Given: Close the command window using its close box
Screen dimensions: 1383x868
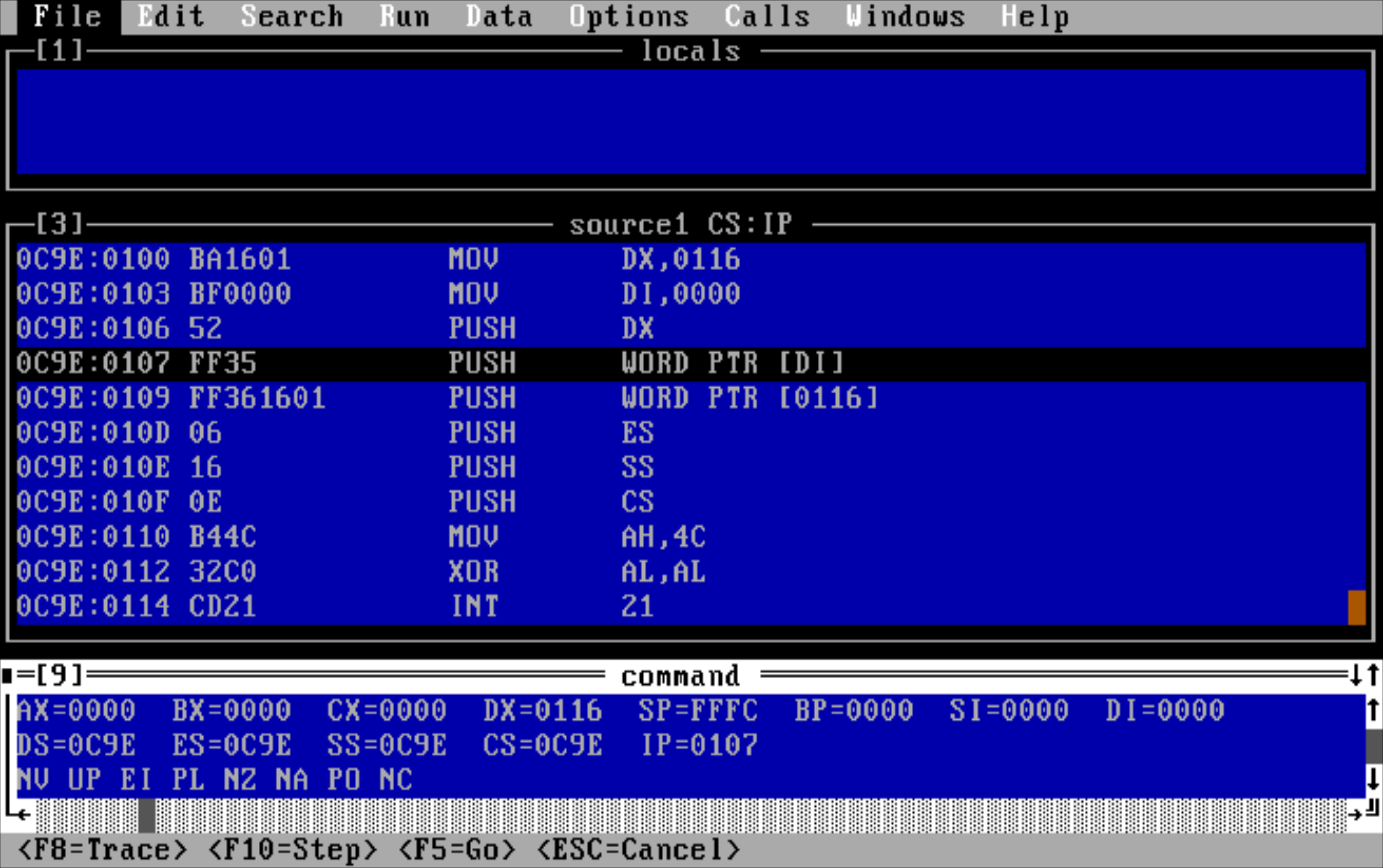Looking at the screenshot, I should pyautogui.click(x=7, y=676).
